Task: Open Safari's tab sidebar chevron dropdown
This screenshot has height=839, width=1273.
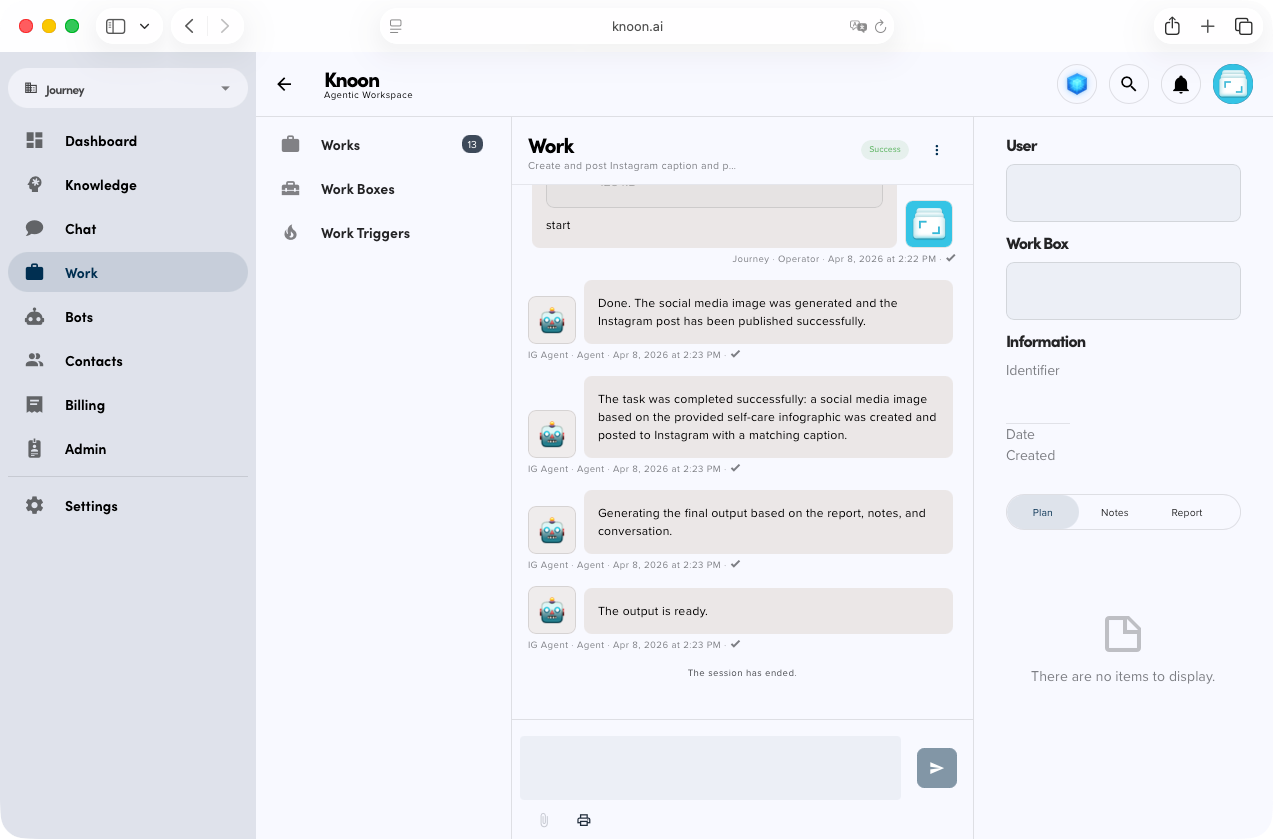Action: (144, 26)
